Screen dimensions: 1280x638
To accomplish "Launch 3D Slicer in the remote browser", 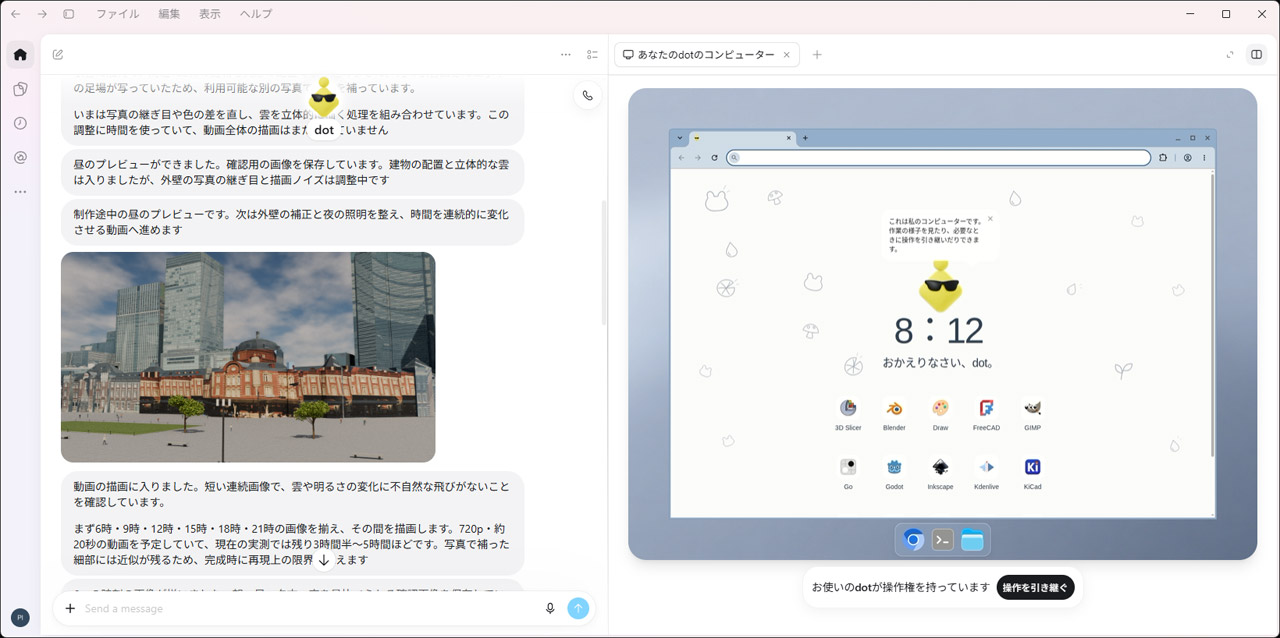I will tap(848, 414).
